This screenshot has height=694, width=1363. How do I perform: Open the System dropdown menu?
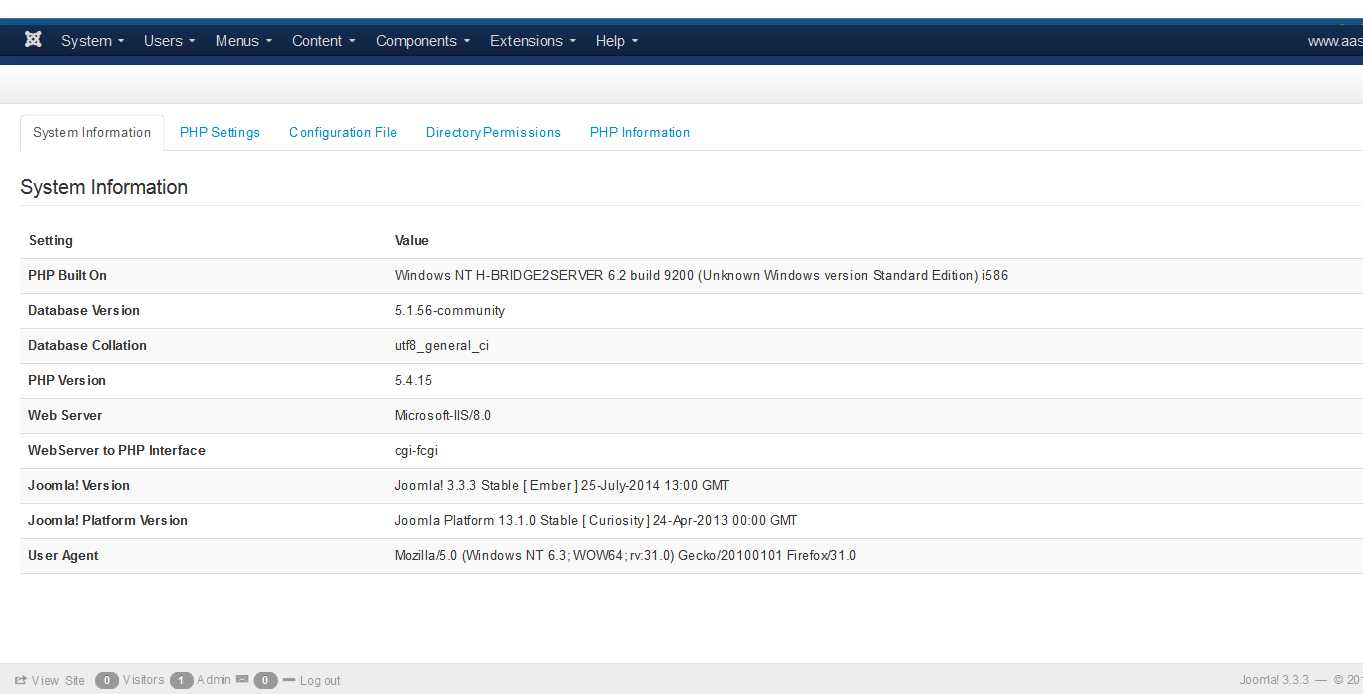[x=92, y=41]
